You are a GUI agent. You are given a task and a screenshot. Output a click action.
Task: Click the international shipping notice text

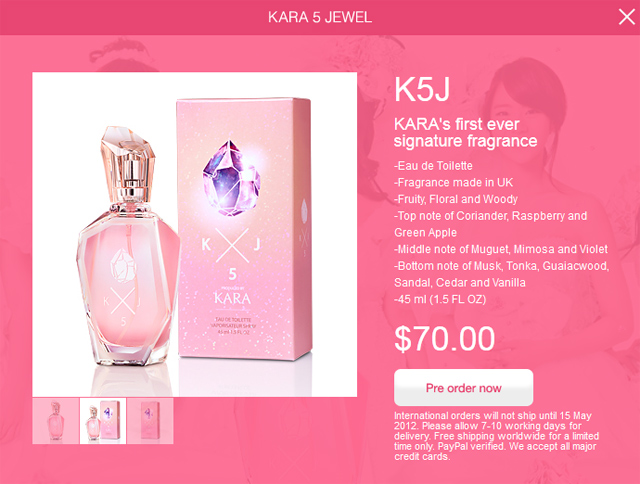[x=496, y=436]
